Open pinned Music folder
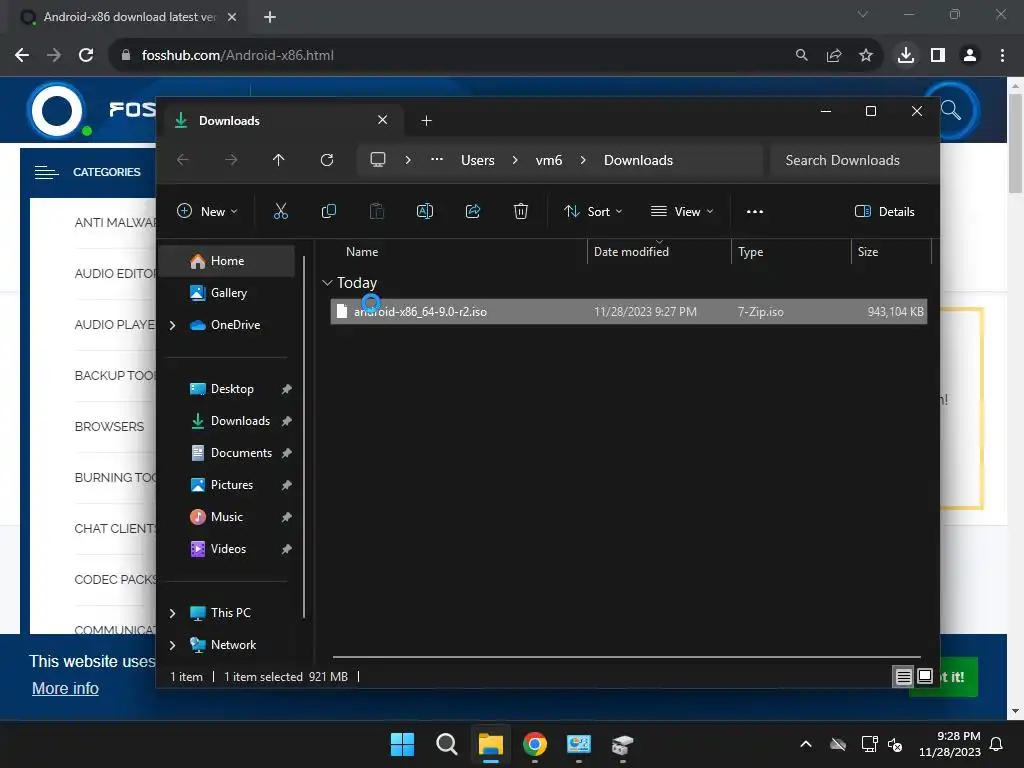Image resolution: width=1024 pixels, height=768 pixels. pyautogui.click(x=227, y=517)
